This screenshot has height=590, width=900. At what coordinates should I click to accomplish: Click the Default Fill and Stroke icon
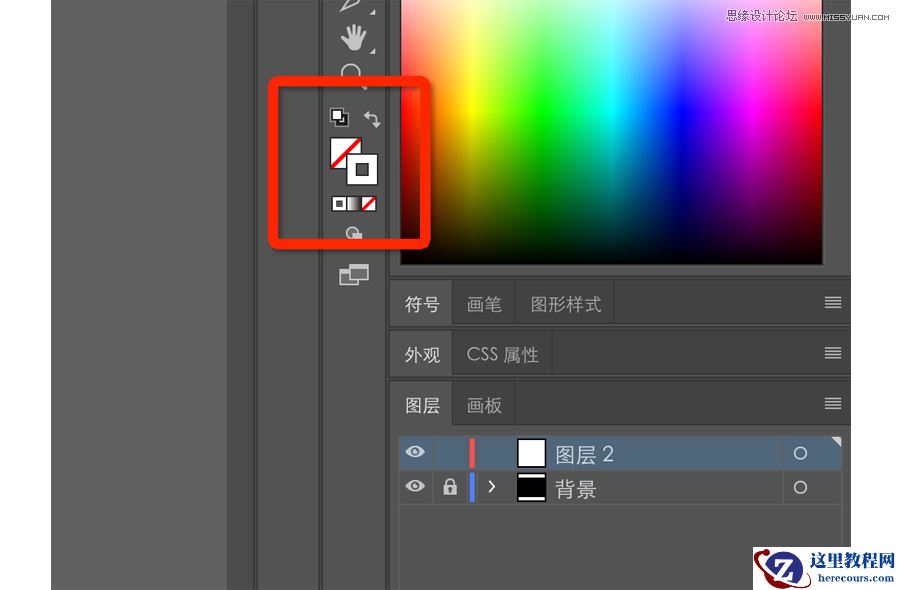(x=339, y=117)
